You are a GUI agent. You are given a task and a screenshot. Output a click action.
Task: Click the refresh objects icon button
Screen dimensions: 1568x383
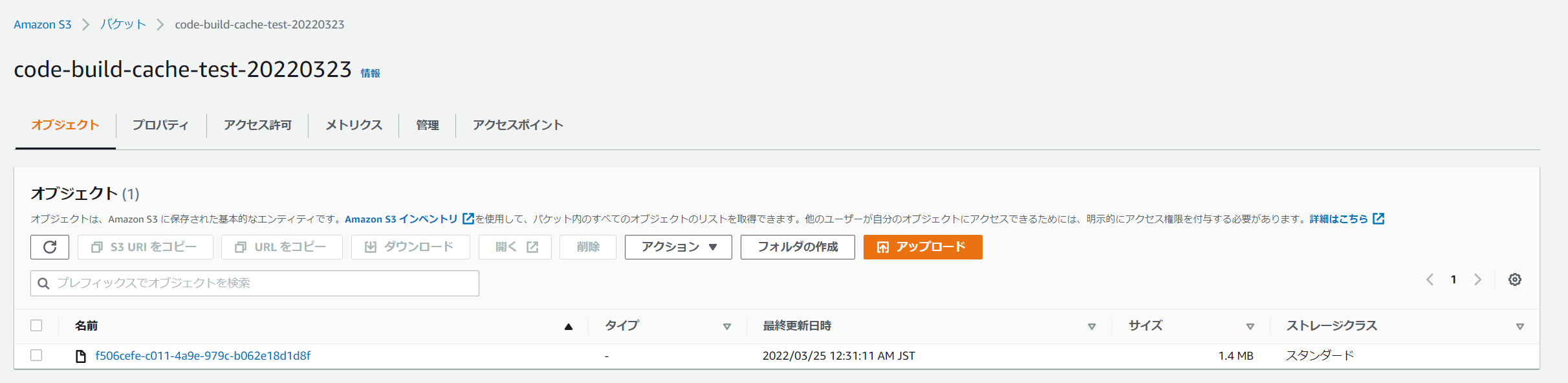pos(50,247)
